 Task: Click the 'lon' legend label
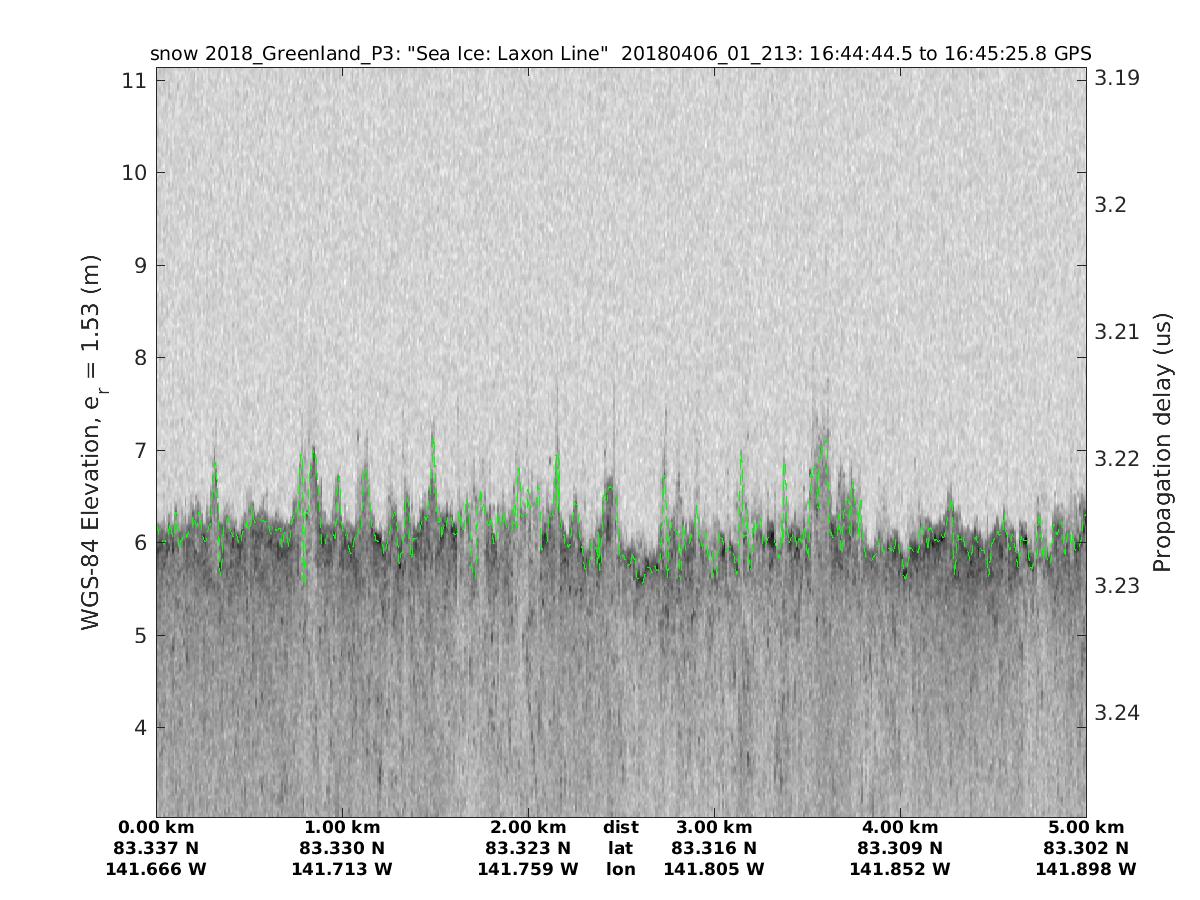(x=620, y=869)
